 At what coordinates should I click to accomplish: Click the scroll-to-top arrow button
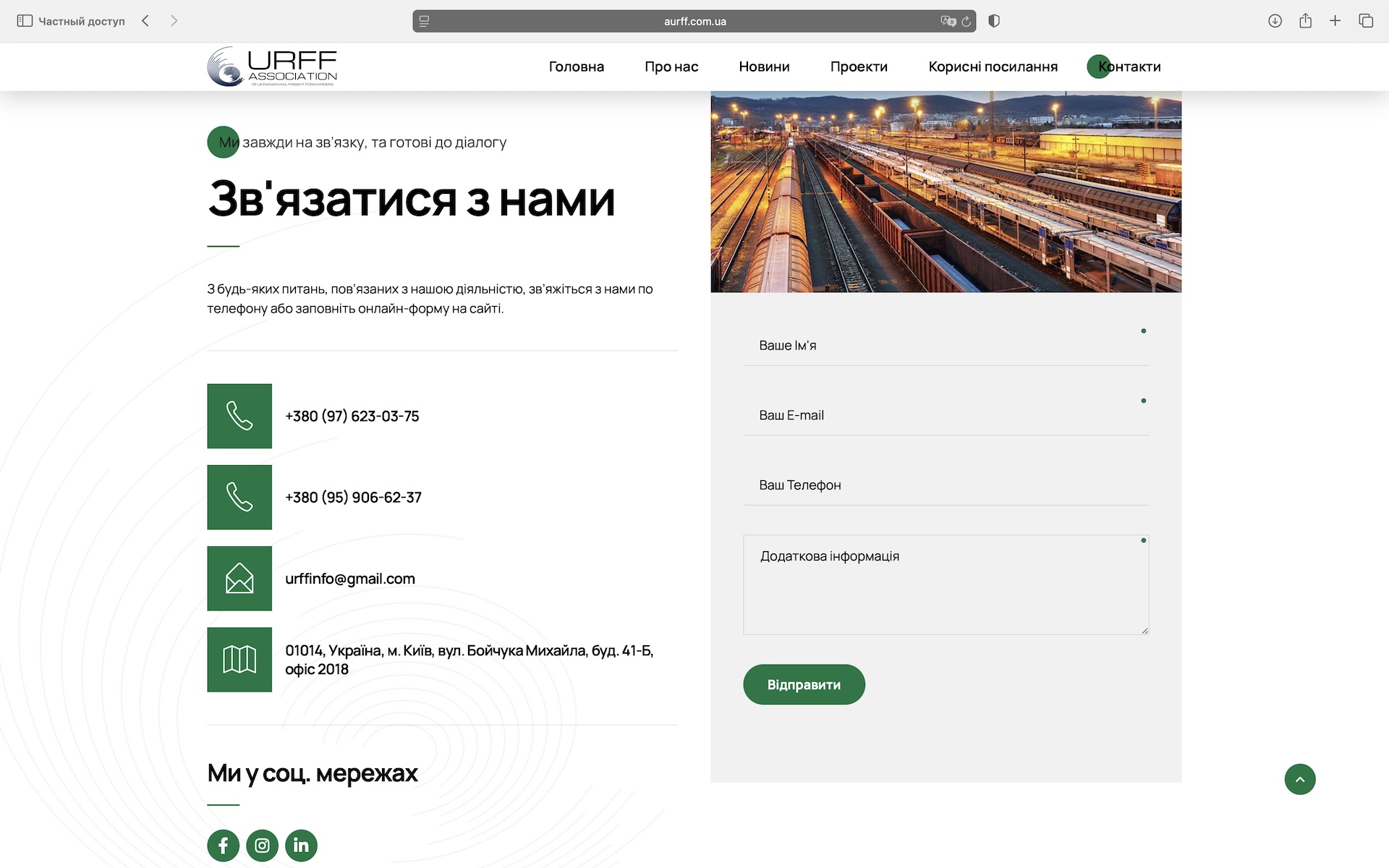click(1300, 779)
